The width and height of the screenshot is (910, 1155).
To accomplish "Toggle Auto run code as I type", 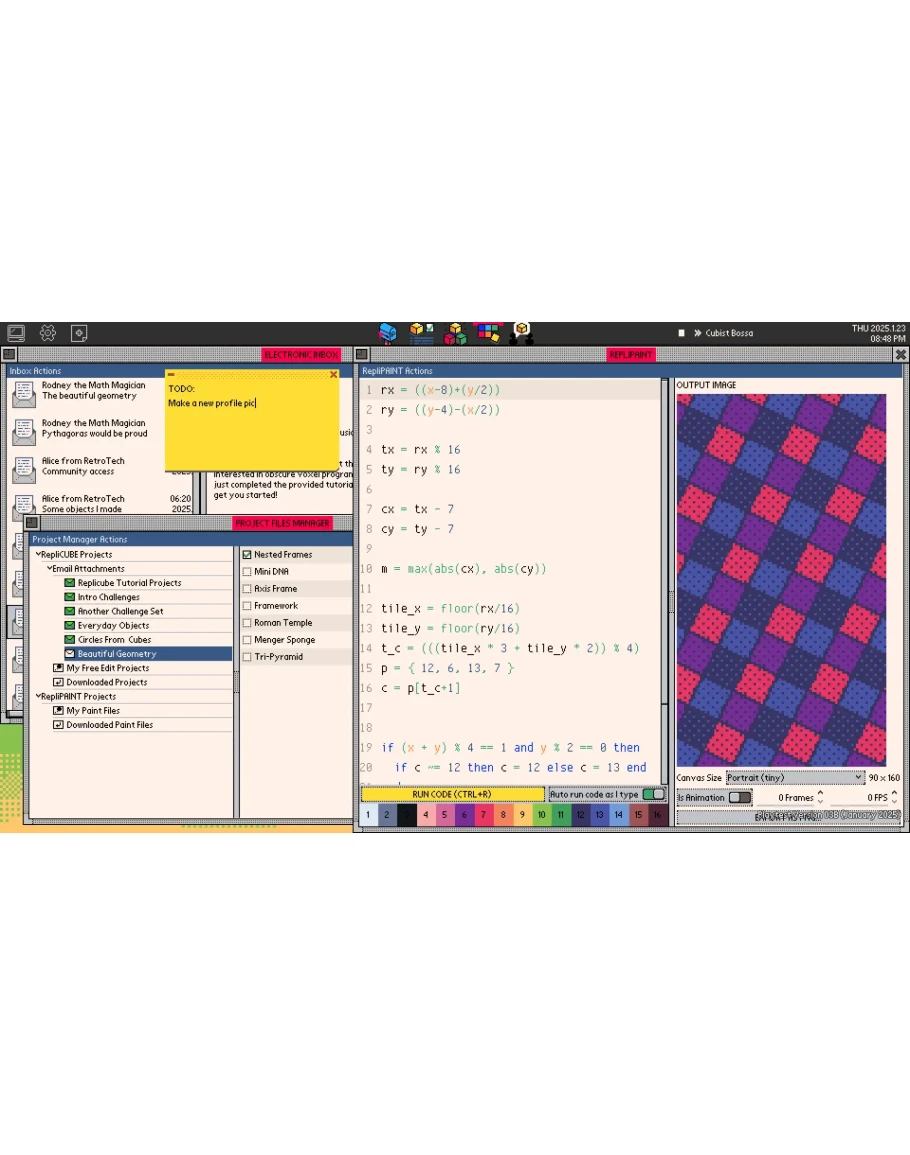I will [652, 794].
